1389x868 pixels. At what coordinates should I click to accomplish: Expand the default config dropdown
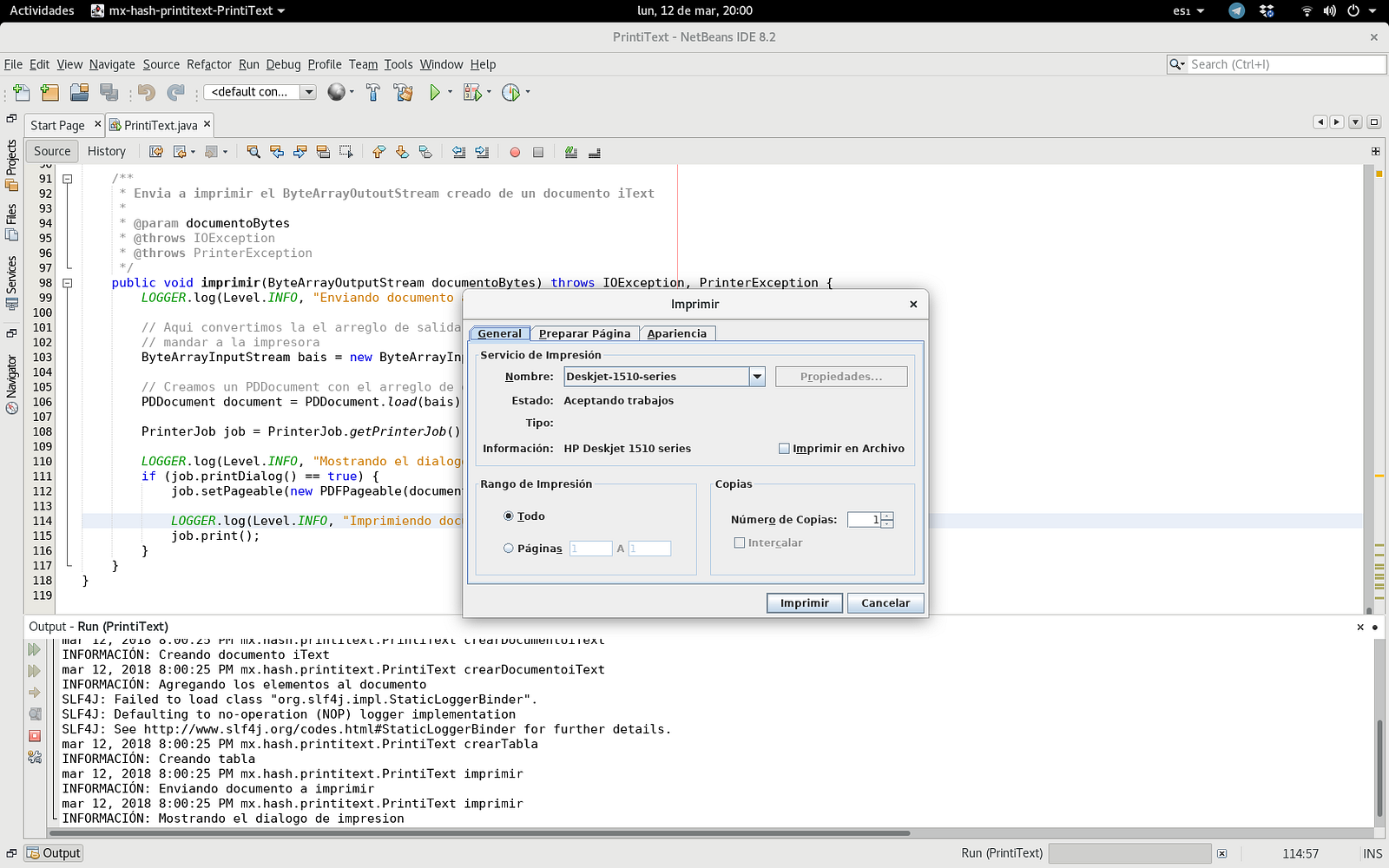pos(308,92)
